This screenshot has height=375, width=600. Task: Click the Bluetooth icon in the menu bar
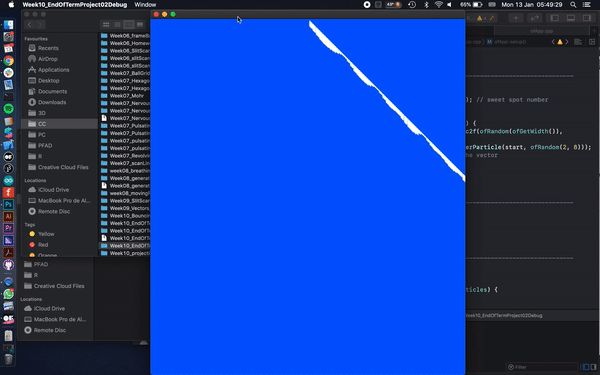(426, 5)
